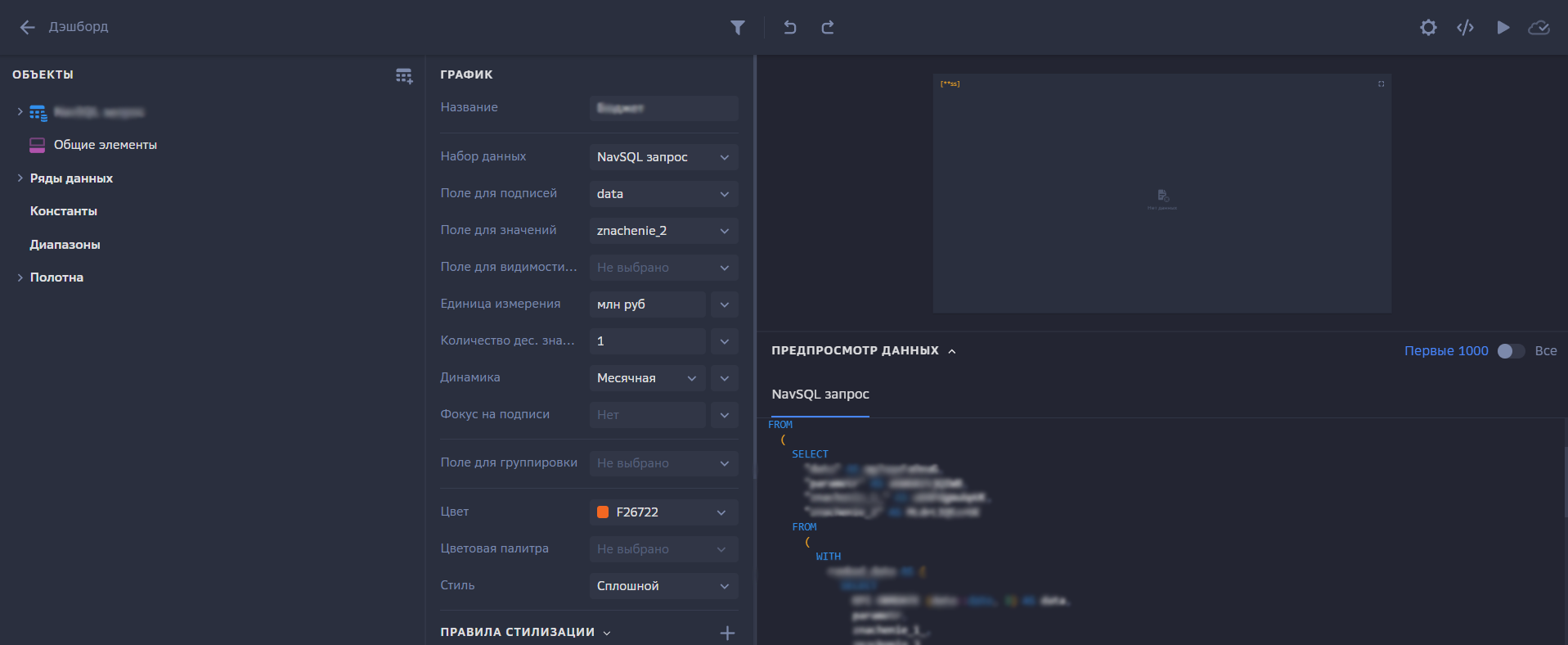Expand the Полотна tree item
The image size is (1568, 645).
[x=20, y=277]
